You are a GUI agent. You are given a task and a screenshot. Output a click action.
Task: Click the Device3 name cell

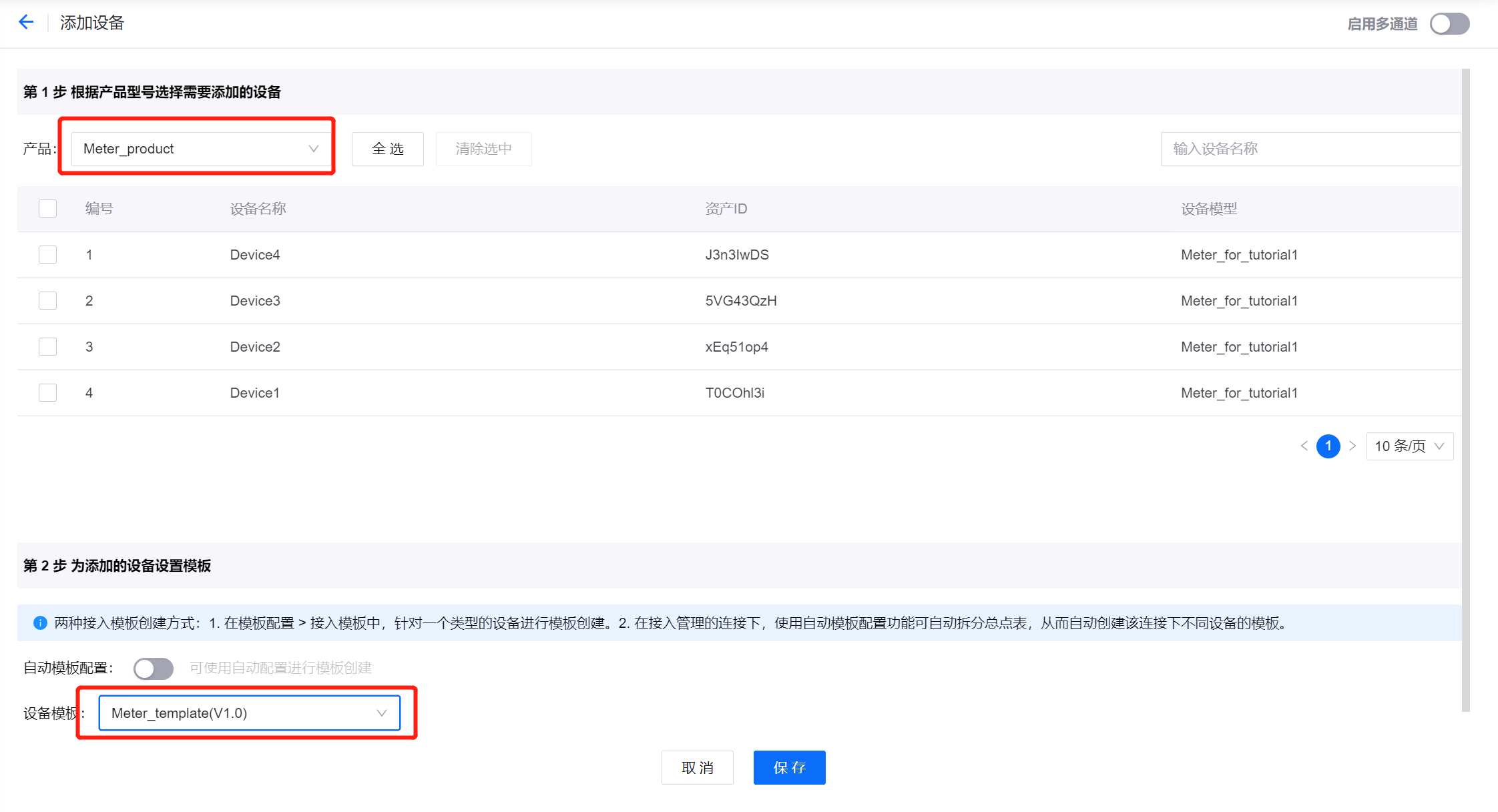point(255,301)
